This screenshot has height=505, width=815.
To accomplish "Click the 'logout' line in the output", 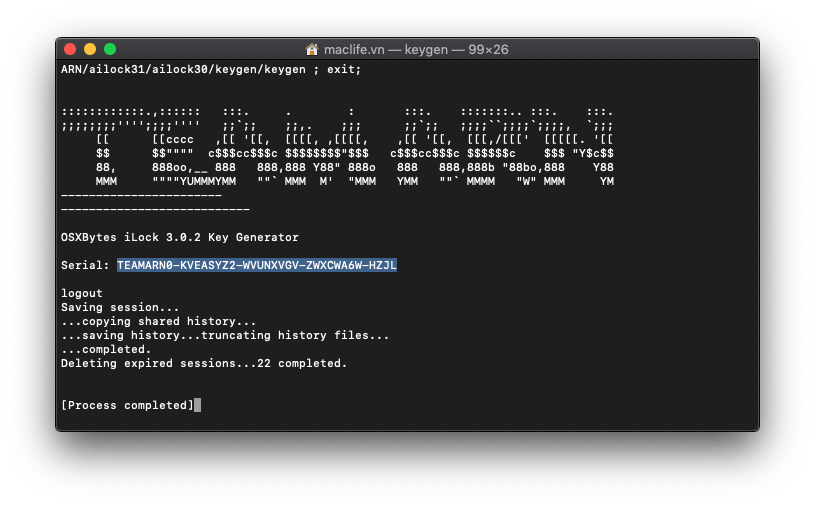I will (x=82, y=293).
